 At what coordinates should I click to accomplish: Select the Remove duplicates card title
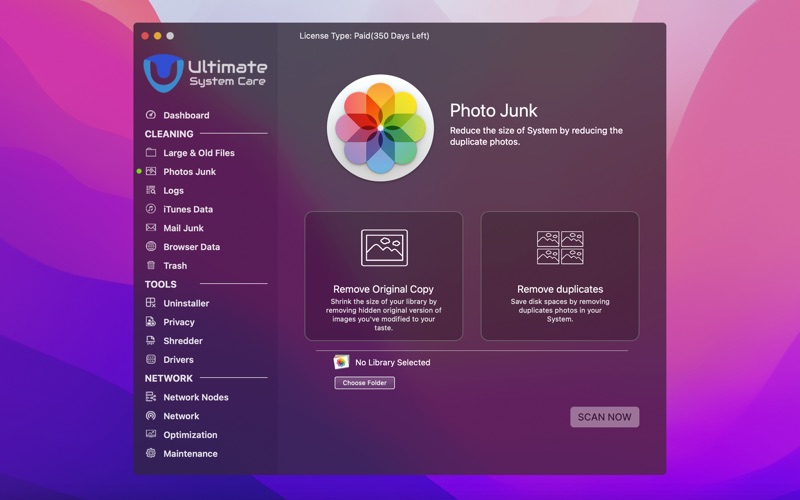560,289
